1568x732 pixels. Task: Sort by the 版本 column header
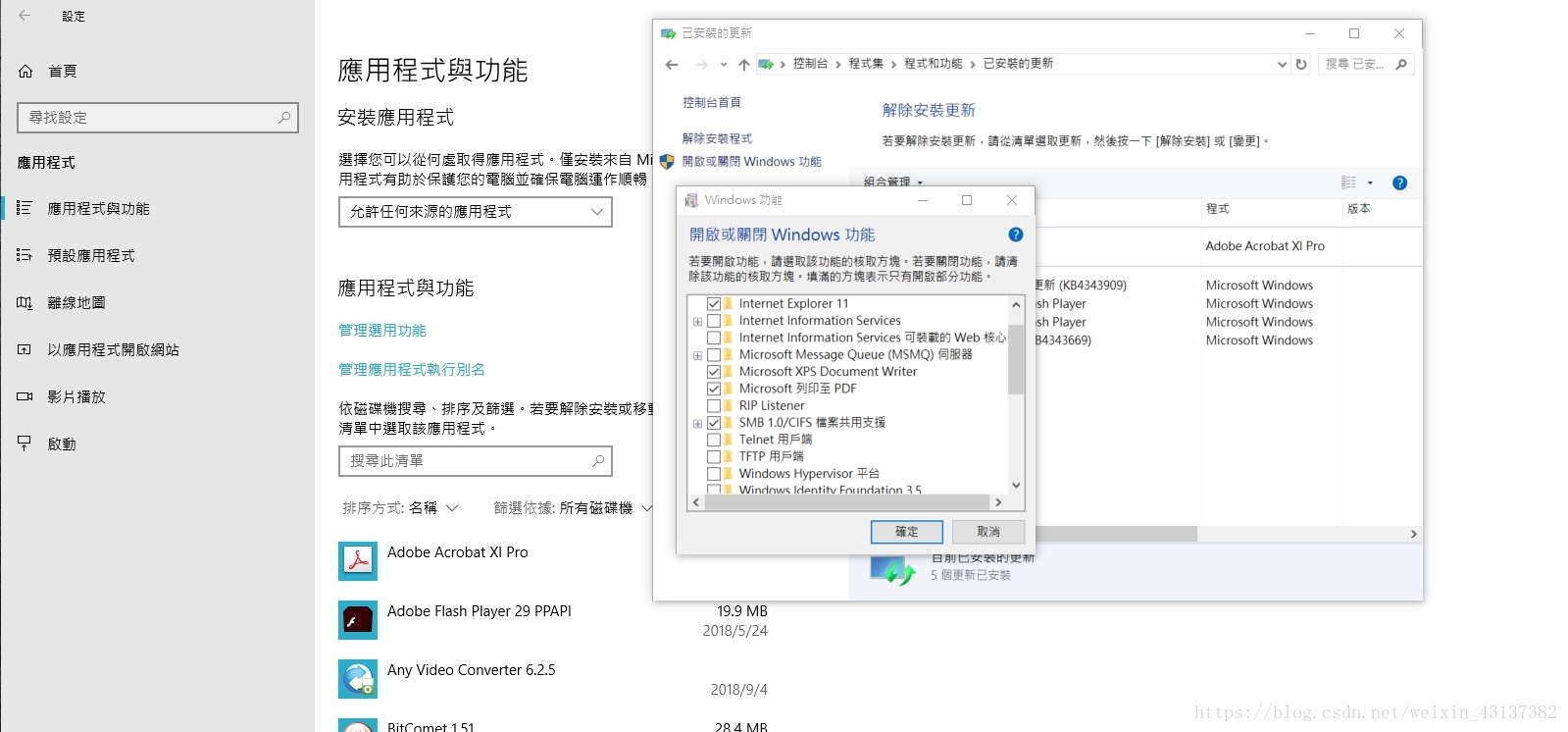click(x=1382, y=209)
